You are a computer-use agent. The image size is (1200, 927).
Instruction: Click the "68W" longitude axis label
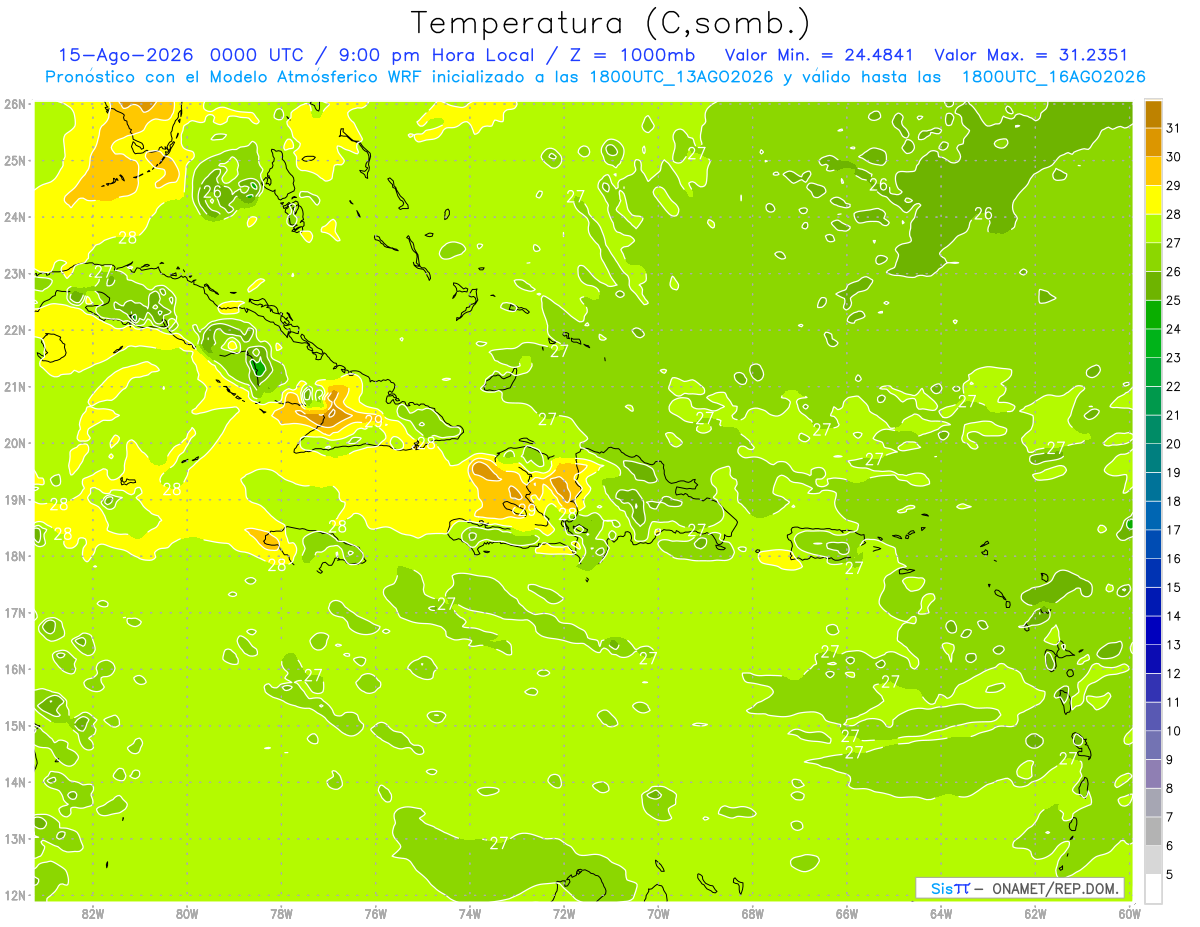click(x=752, y=913)
